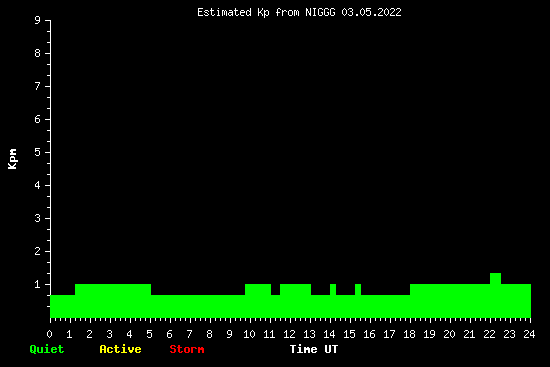Click the Time UT axis label
Viewport: 550px width, 367px height.
pyautogui.click(x=314, y=349)
